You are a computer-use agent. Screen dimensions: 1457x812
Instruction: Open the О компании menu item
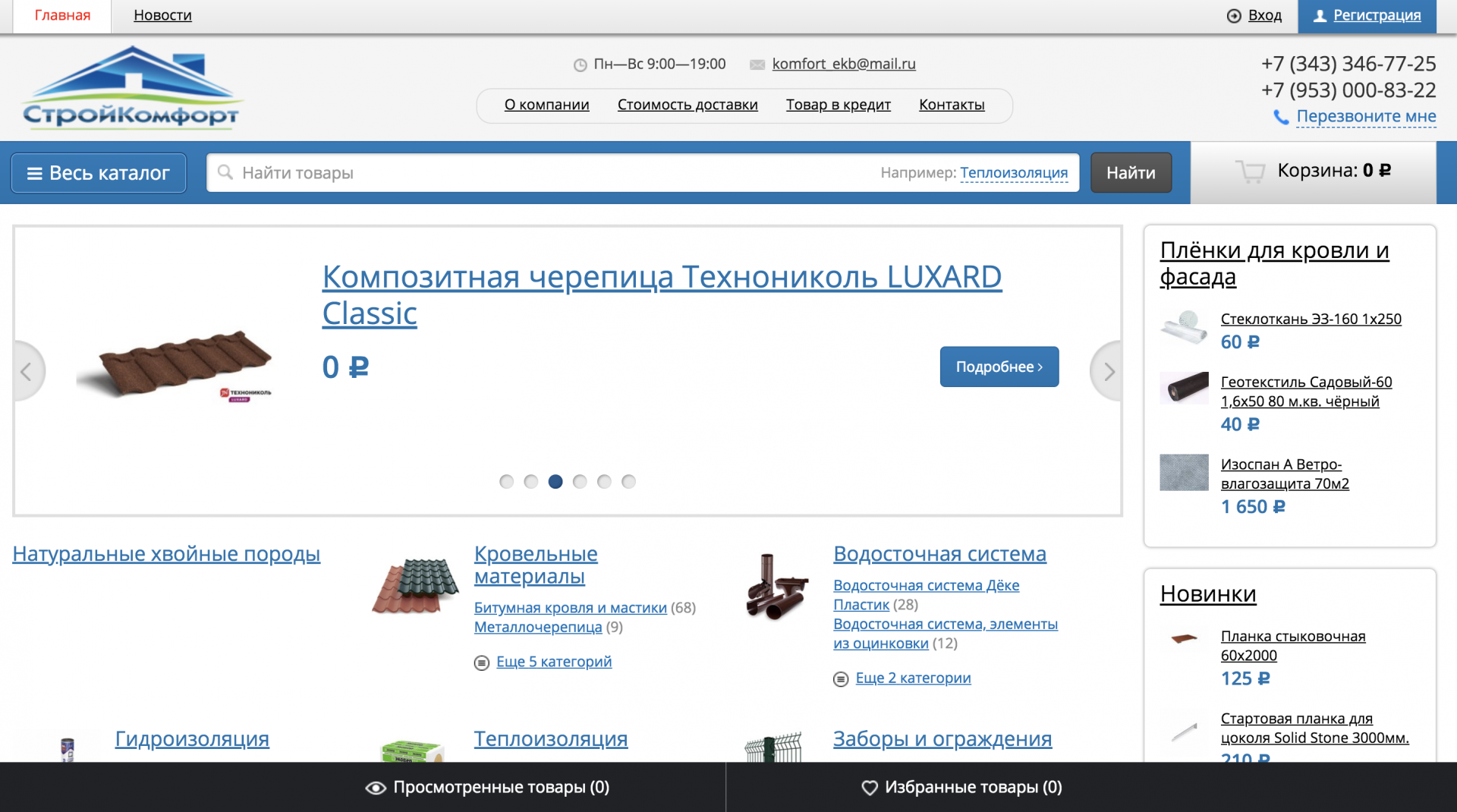546,105
